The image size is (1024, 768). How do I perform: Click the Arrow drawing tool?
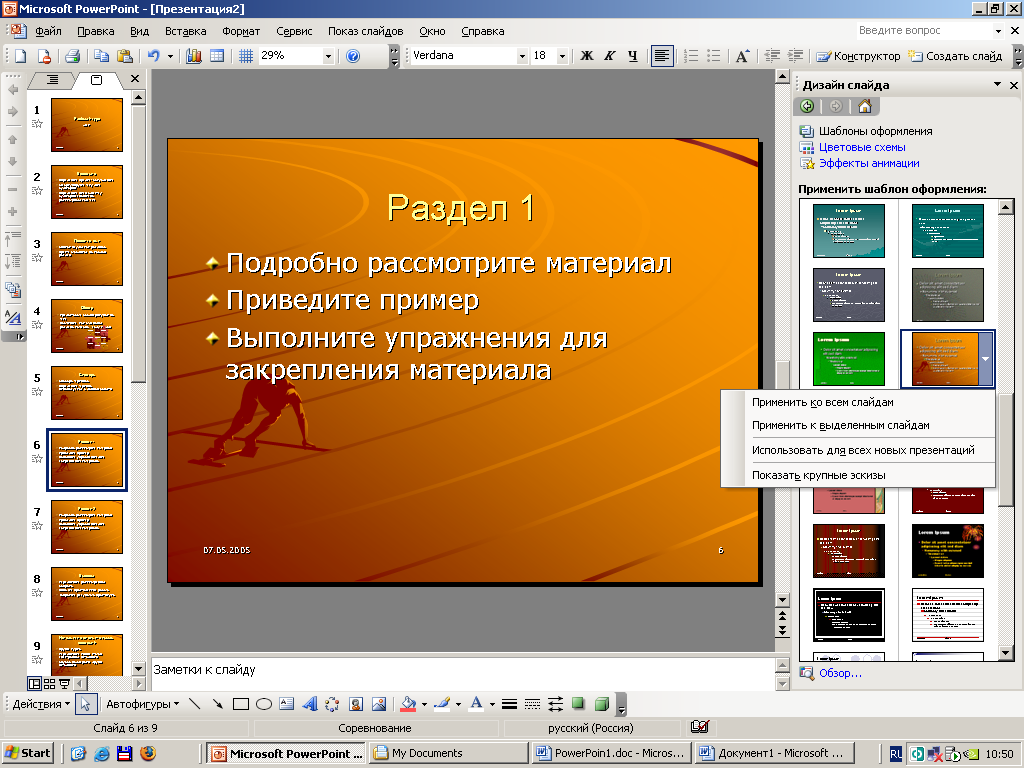click(217, 704)
